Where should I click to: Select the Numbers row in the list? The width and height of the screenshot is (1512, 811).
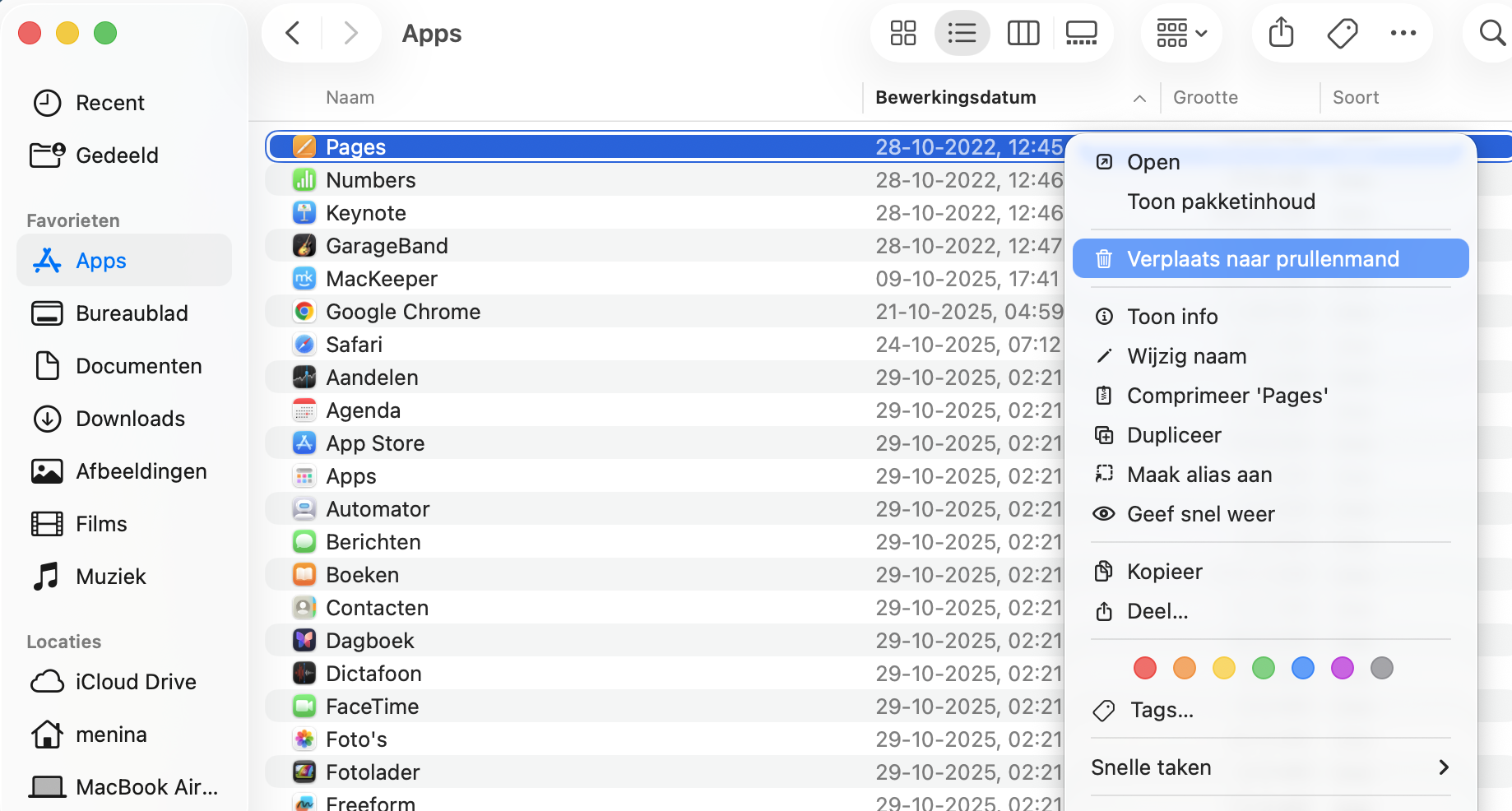[x=371, y=179]
